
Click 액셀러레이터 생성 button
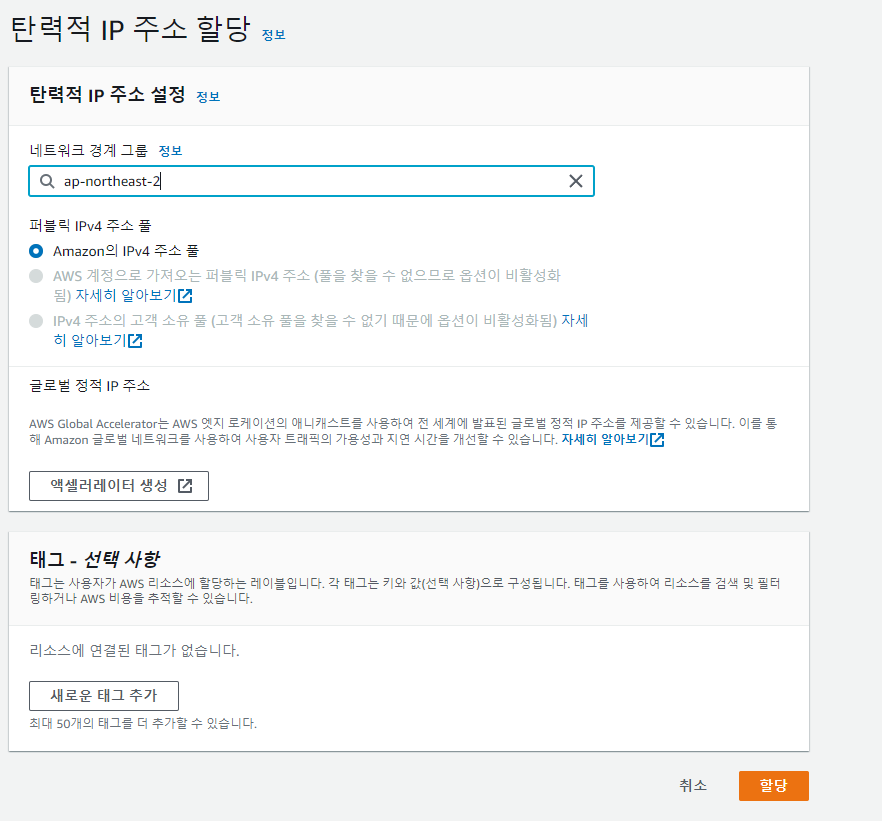coord(119,486)
